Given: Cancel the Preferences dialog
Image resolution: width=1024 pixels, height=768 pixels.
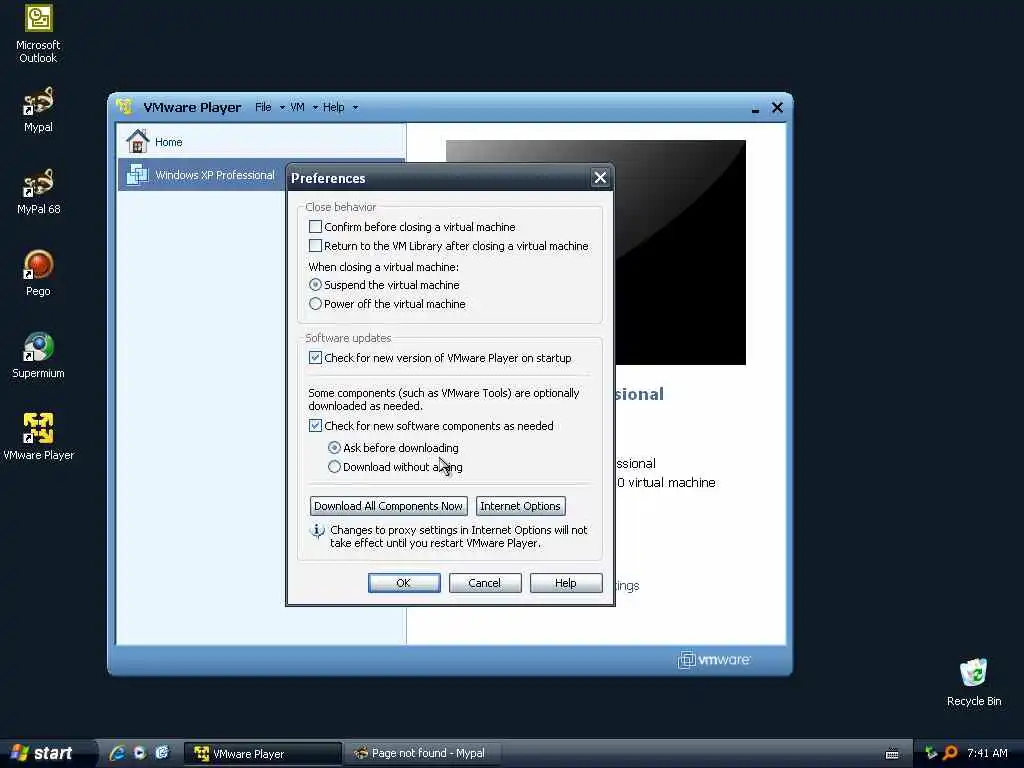Looking at the screenshot, I should pyautogui.click(x=485, y=583).
